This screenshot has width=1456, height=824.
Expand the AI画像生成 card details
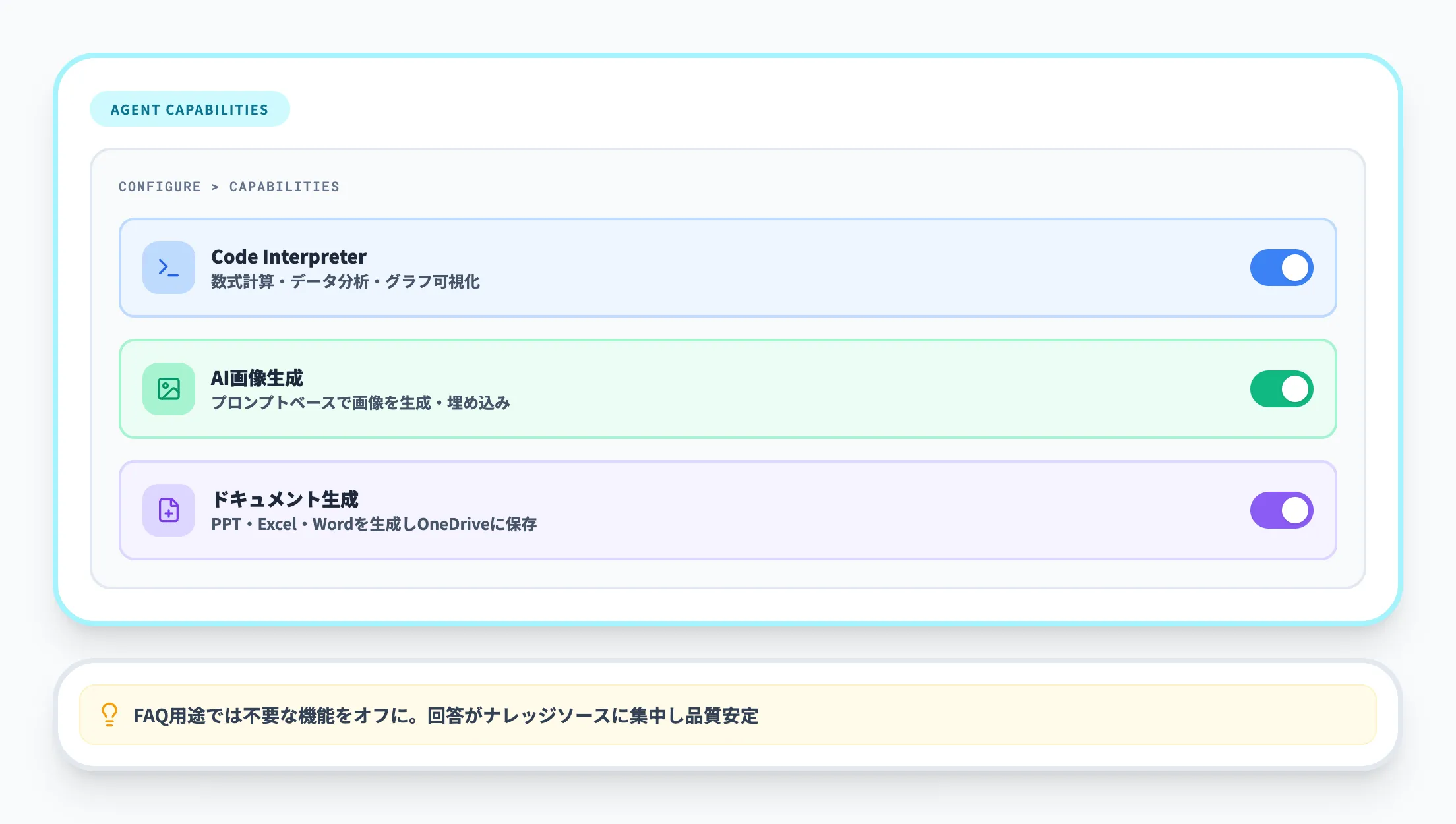click(x=725, y=389)
